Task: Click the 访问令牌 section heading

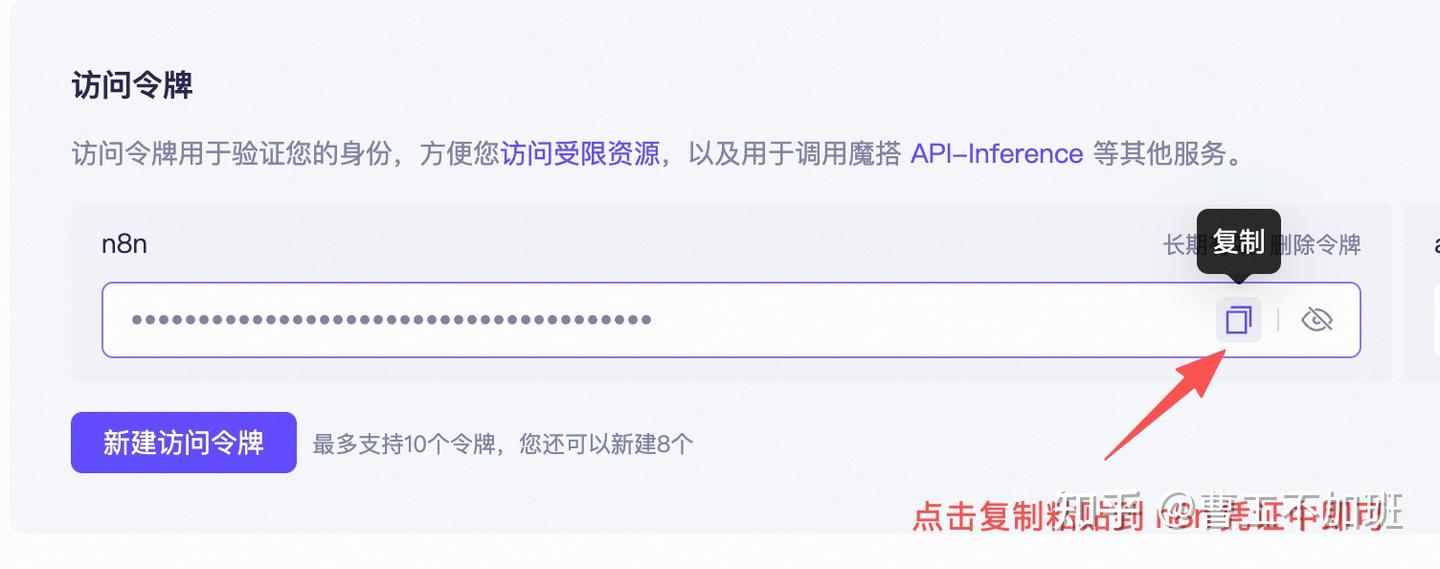Action: click(132, 86)
